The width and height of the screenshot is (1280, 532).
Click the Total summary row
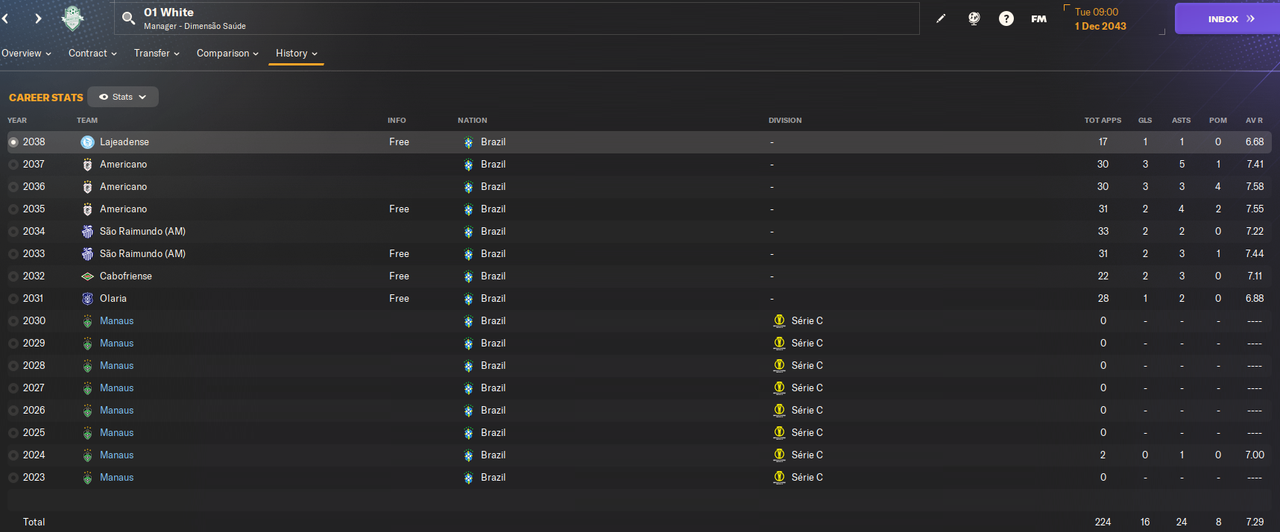[640, 522]
